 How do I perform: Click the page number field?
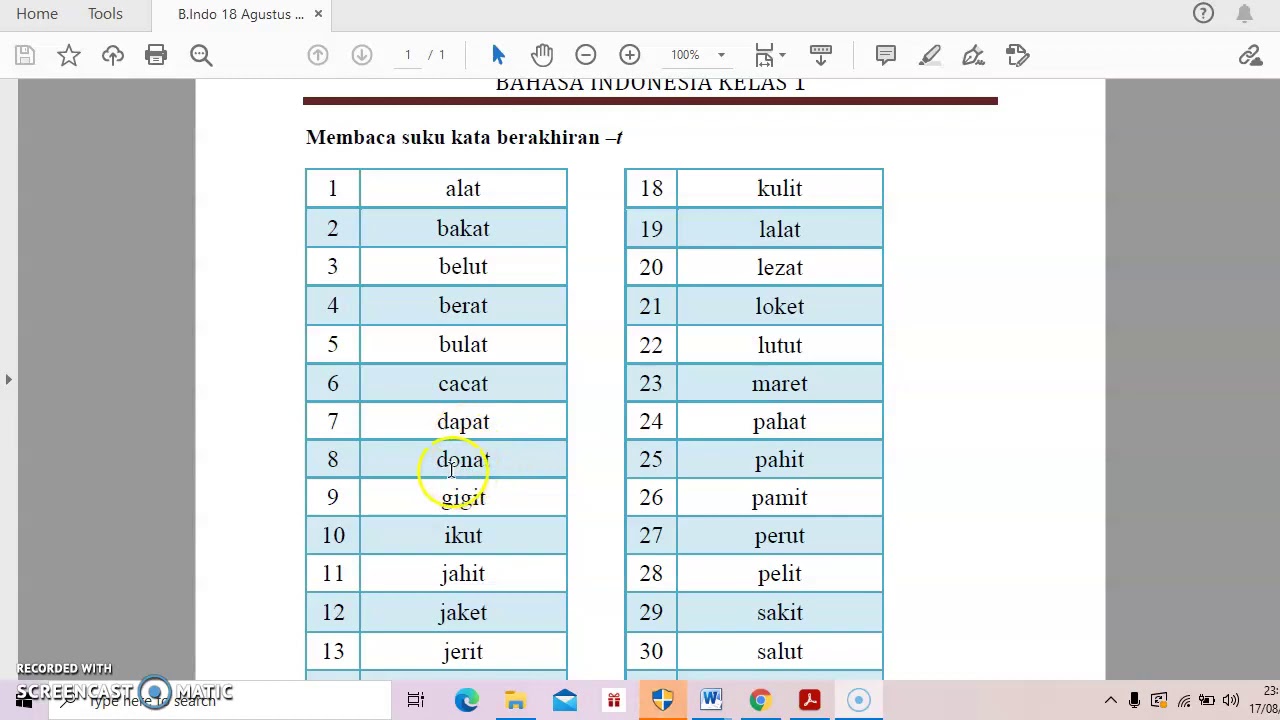click(408, 55)
